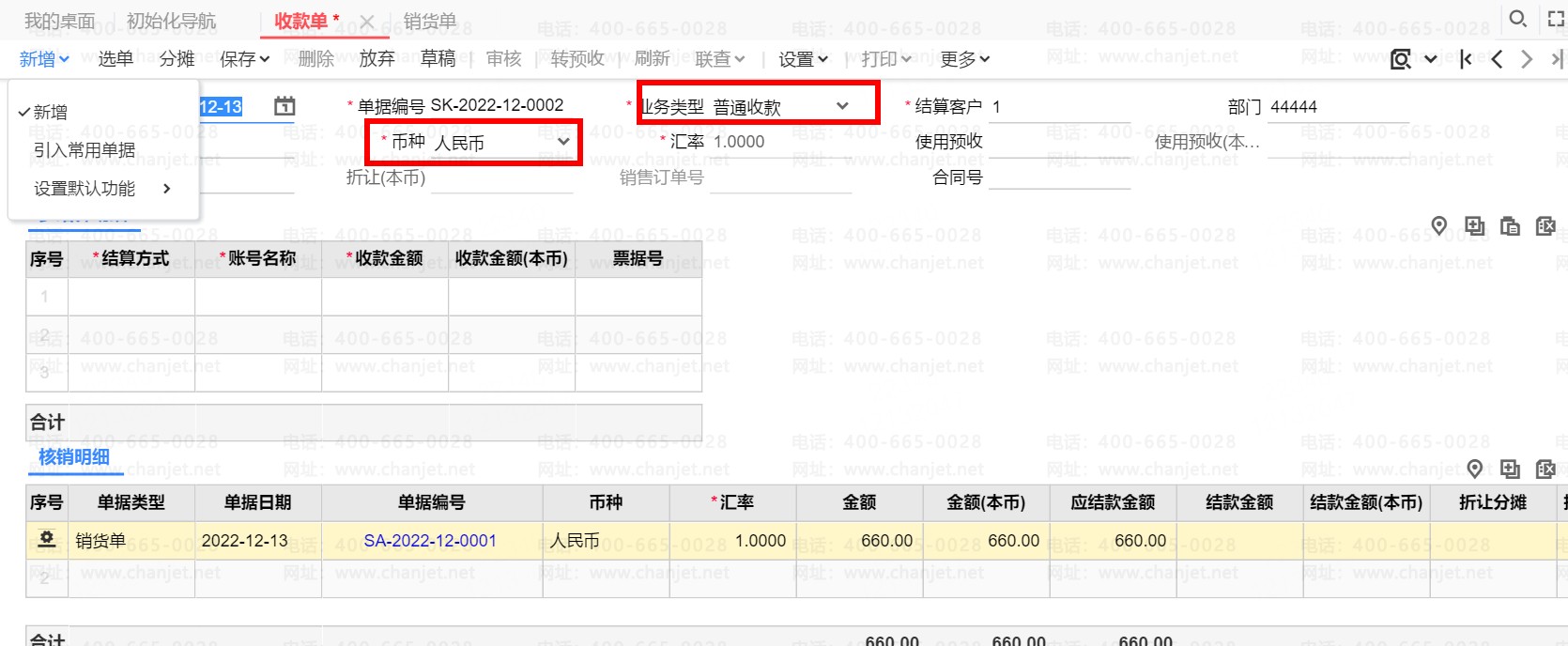Click the 使用预收 input field
The image size is (1568, 646).
[x=1060, y=142]
